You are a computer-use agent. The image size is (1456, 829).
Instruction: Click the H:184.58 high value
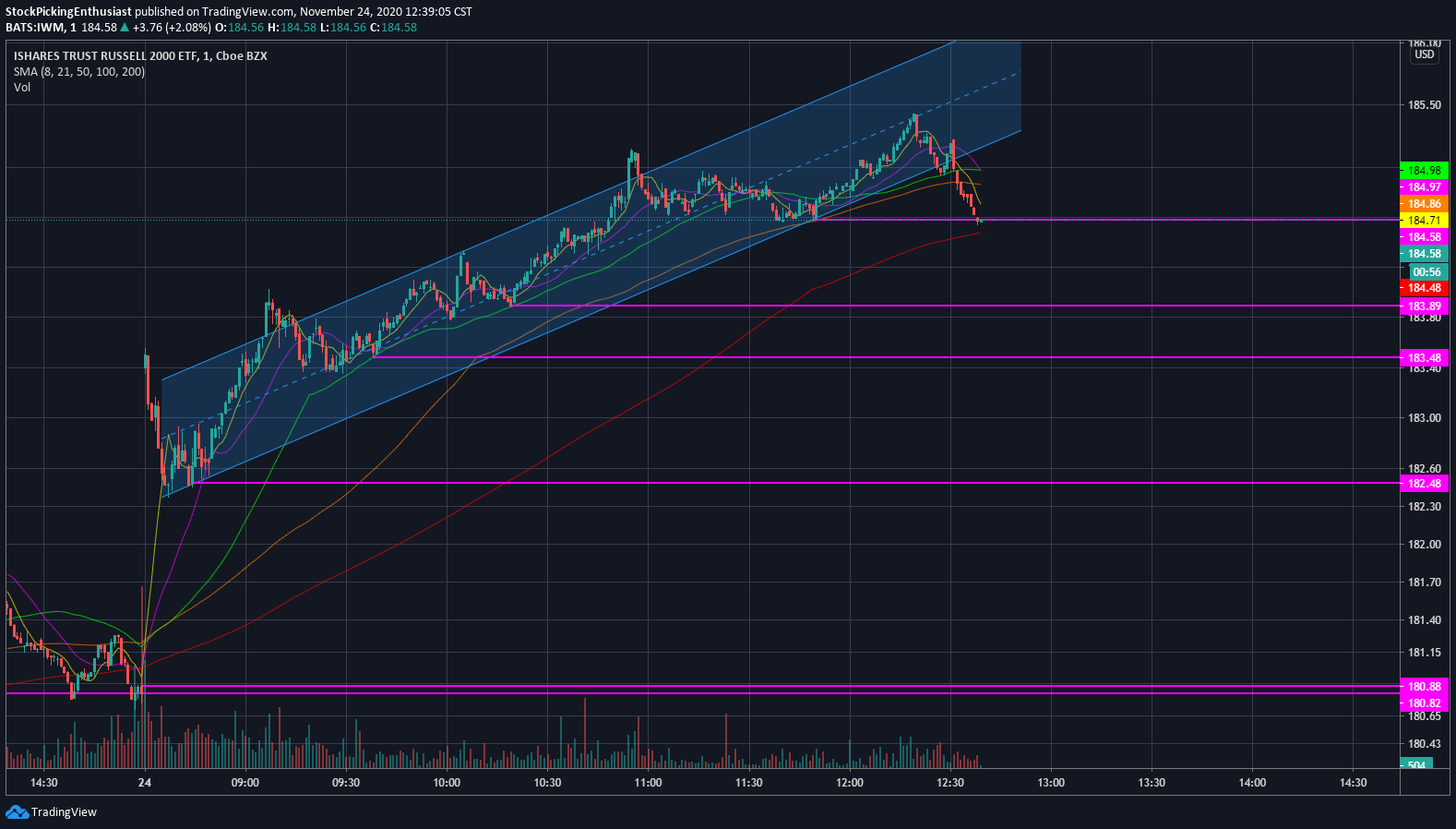pos(292,28)
